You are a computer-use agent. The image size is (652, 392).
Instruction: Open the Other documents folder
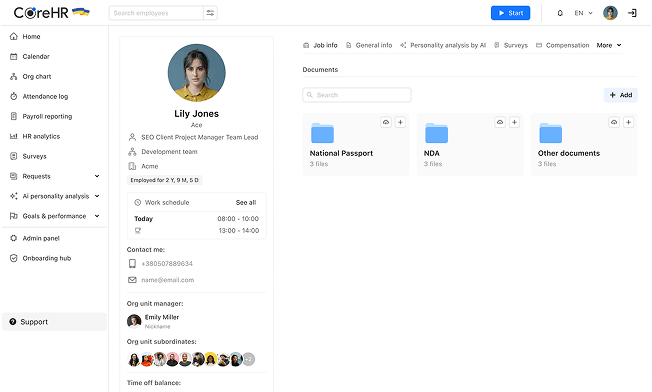click(584, 144)
